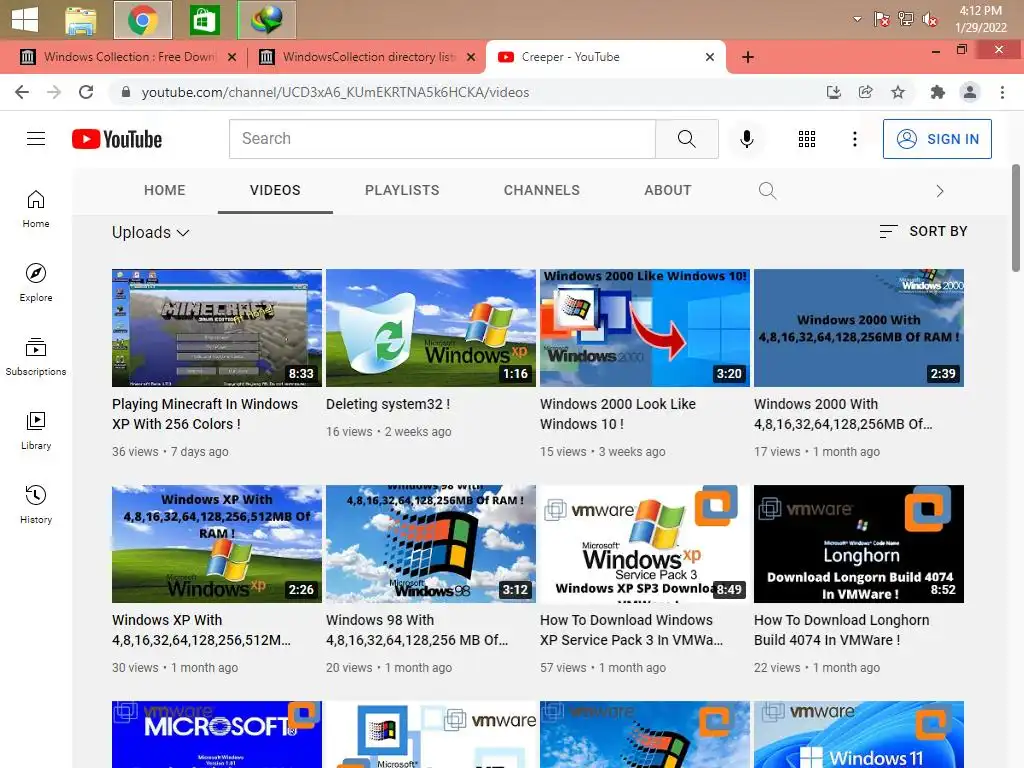The image size is (1024, 768).
Task: Open a new browser tab
Action: click(748, 57)
